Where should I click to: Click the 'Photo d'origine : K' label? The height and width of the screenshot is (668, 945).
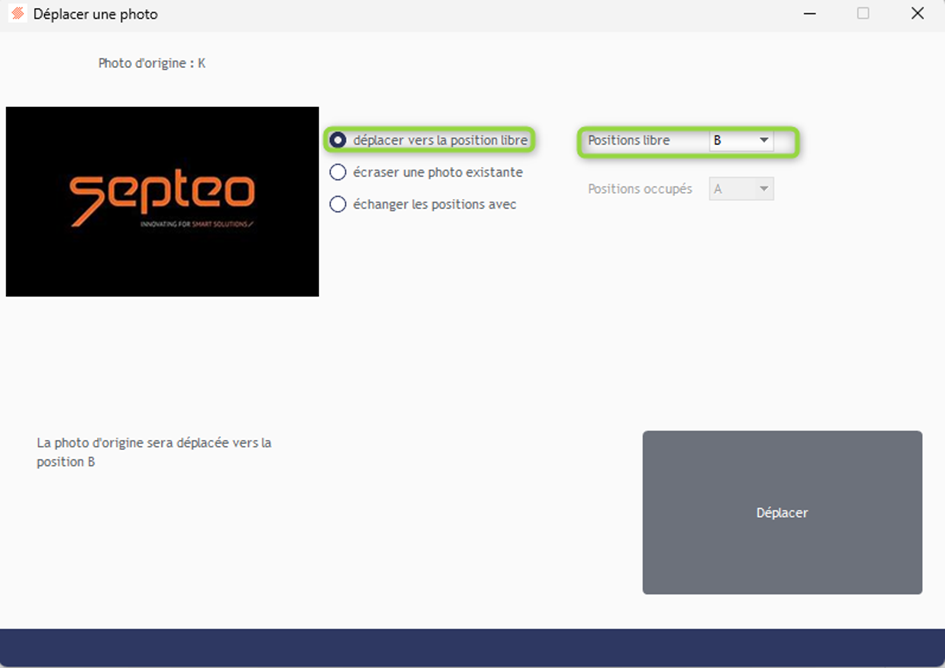[152, 63]
